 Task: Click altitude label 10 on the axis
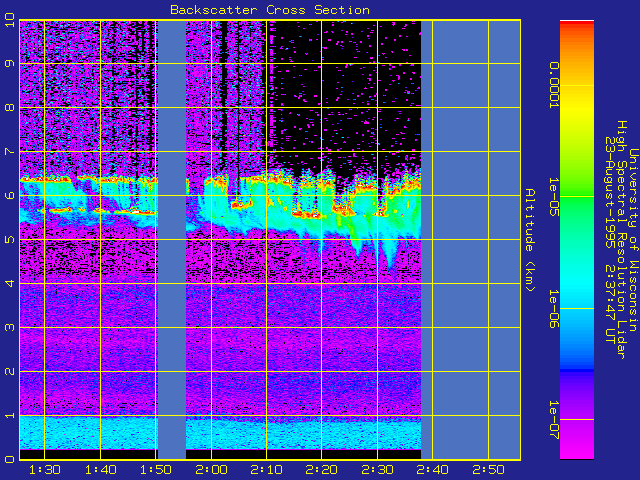click(10, 20)
